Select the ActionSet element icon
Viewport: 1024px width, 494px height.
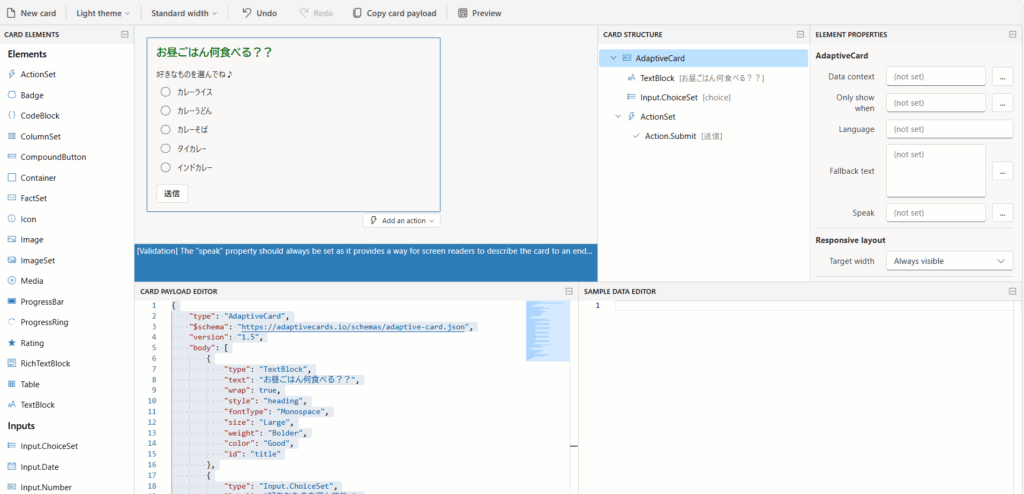coord(12,74)
